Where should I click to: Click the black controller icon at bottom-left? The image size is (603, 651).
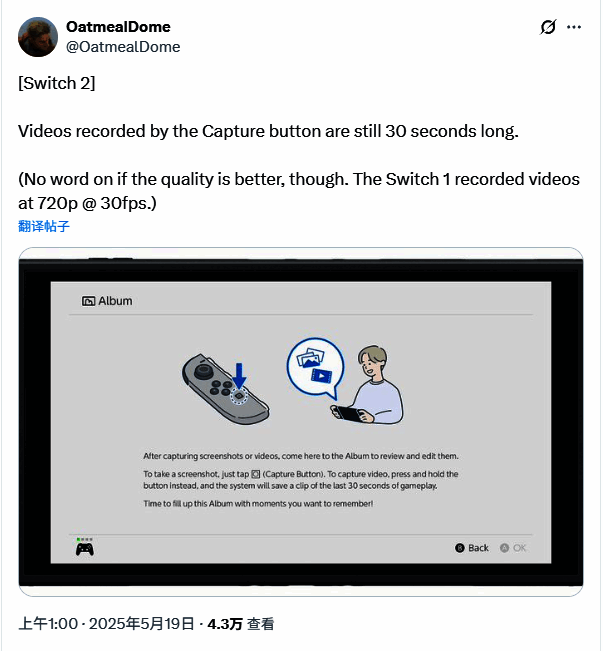pyautogui.click(x=85, y=548)
